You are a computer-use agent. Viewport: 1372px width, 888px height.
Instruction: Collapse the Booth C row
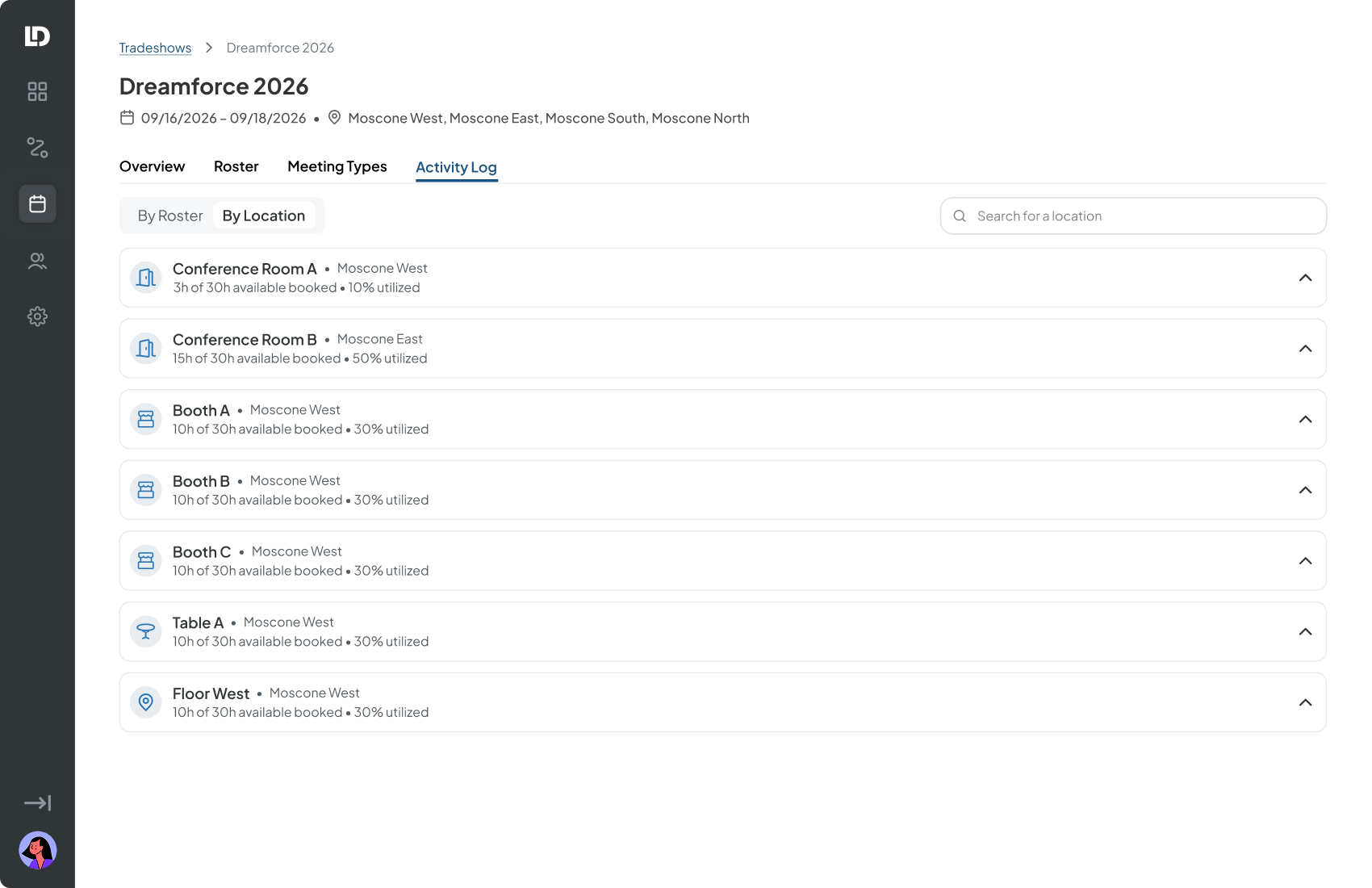(x=1305, y=561)
